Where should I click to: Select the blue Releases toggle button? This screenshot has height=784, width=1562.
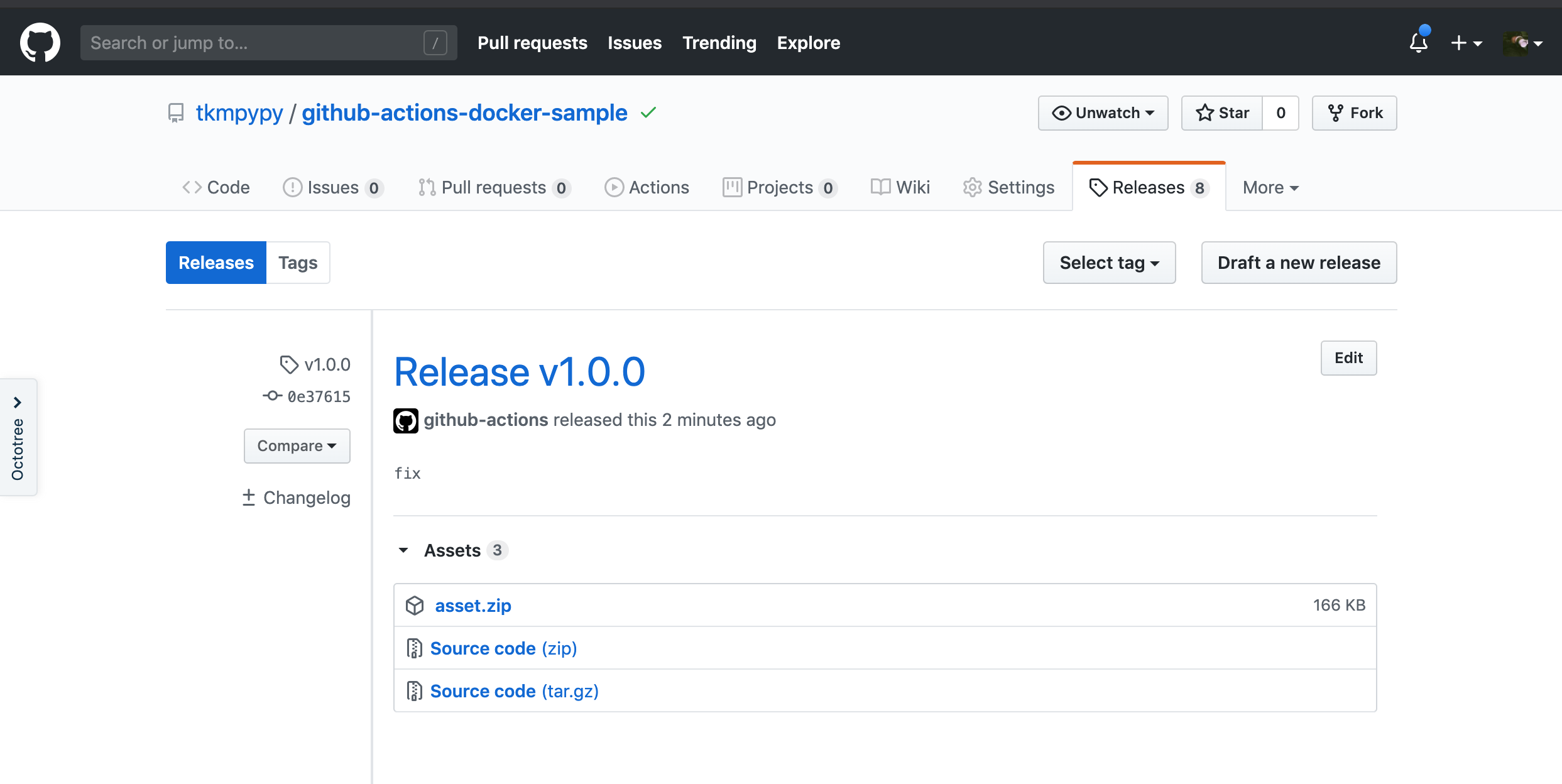[x=216, y=263]
